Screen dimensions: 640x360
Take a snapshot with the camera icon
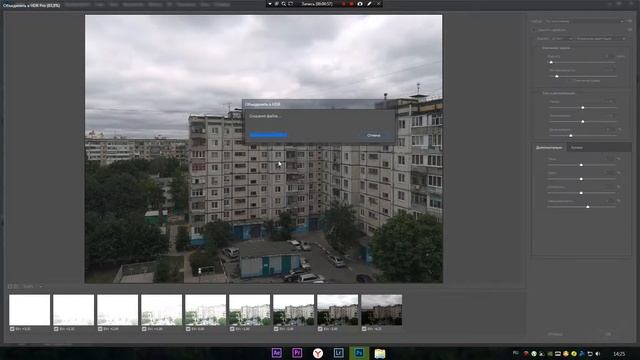click(x=360, y=4)
